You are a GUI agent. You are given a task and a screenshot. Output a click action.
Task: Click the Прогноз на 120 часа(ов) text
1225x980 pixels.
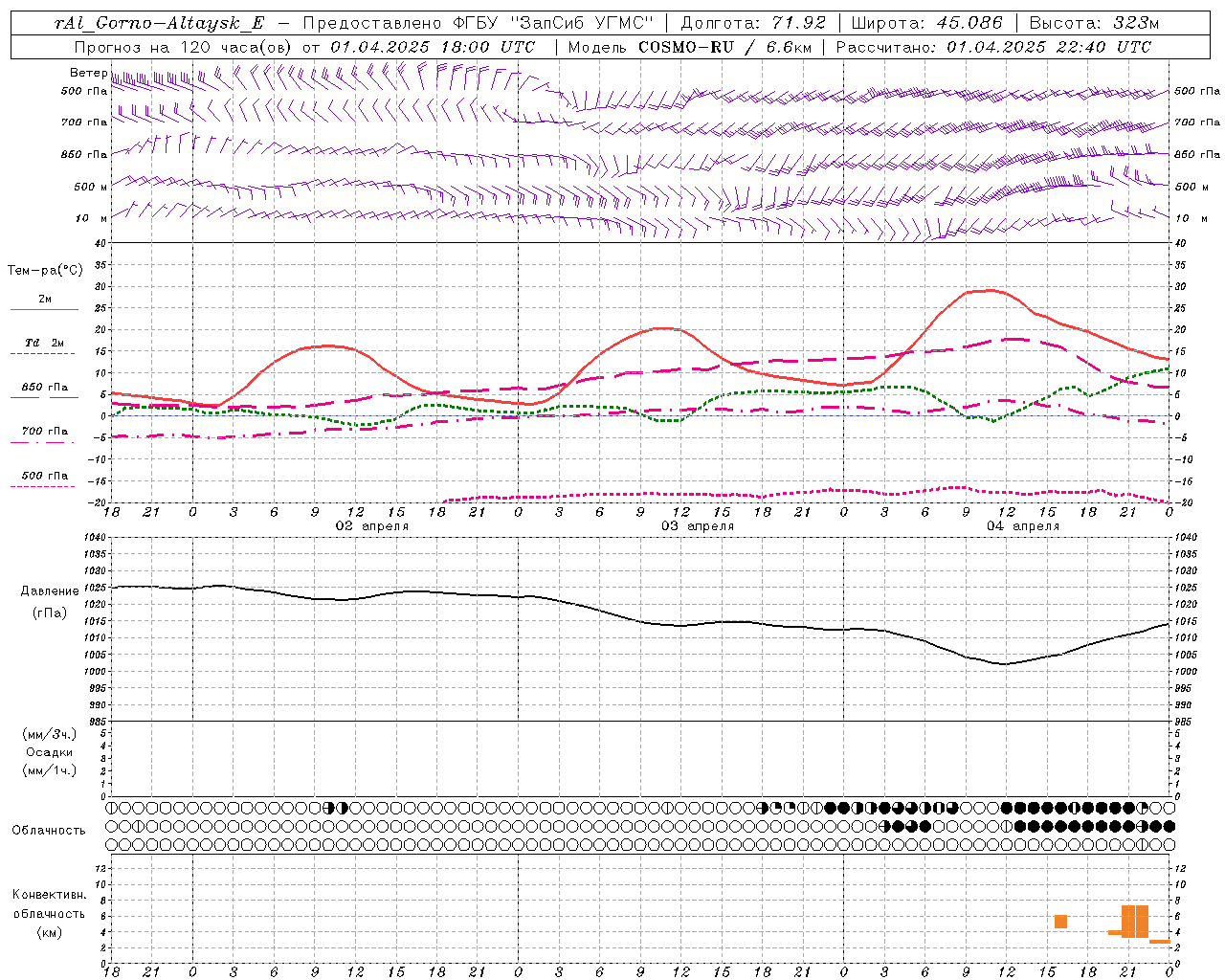184,47
